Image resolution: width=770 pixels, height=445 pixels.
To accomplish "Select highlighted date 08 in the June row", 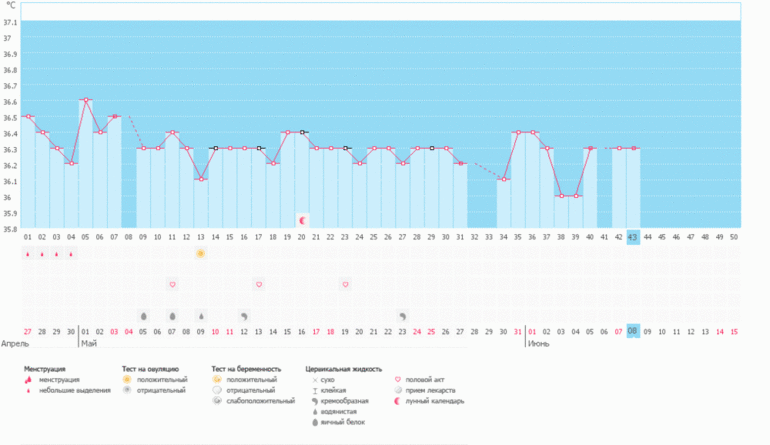I will (633, 331).
